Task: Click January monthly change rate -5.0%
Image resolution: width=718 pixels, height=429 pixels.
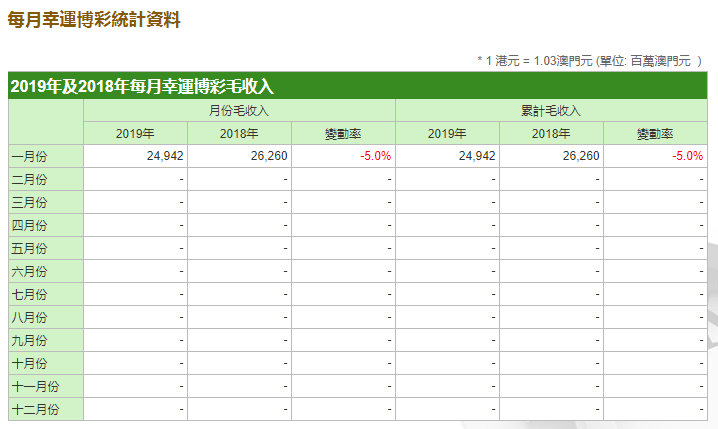Action: 375,156
